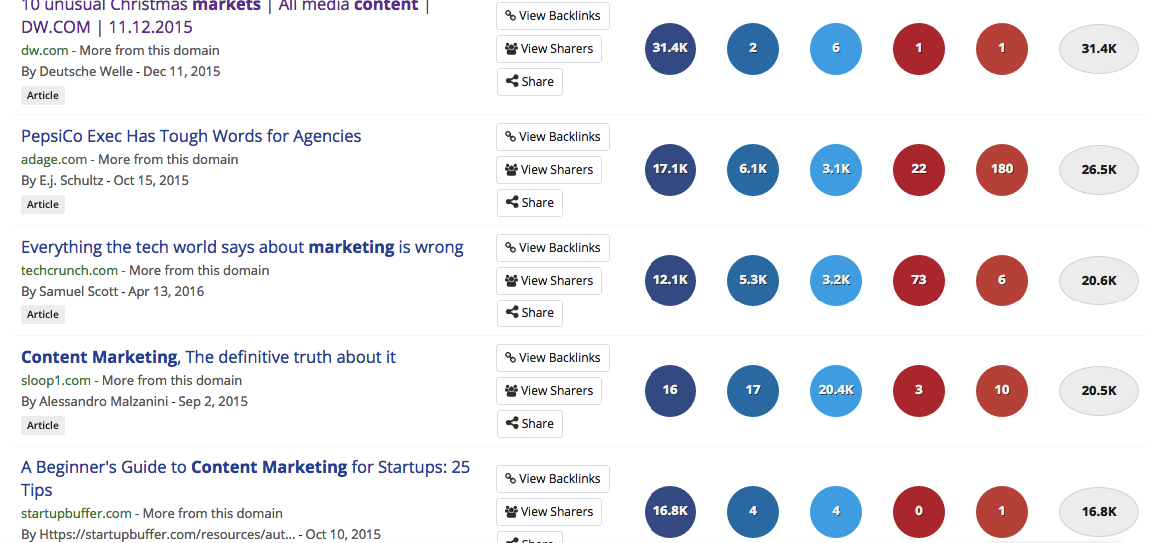Viewport: 1151px width, 543px height.
Task: Open "Everything the tech world says about marketing" article
Action: [x=242, y=247]
